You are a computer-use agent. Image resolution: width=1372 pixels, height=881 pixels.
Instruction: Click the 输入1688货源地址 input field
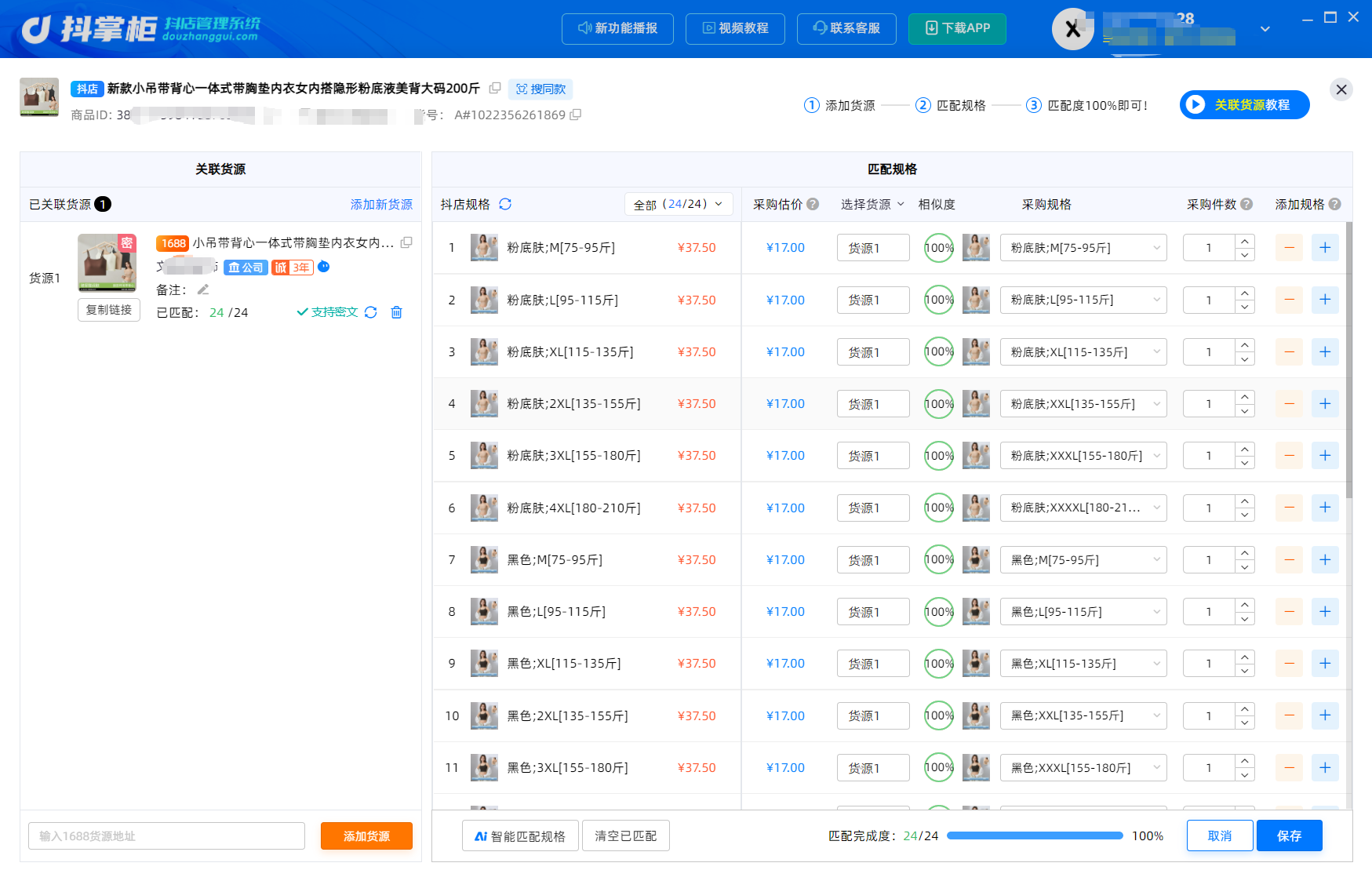(166, 836)
